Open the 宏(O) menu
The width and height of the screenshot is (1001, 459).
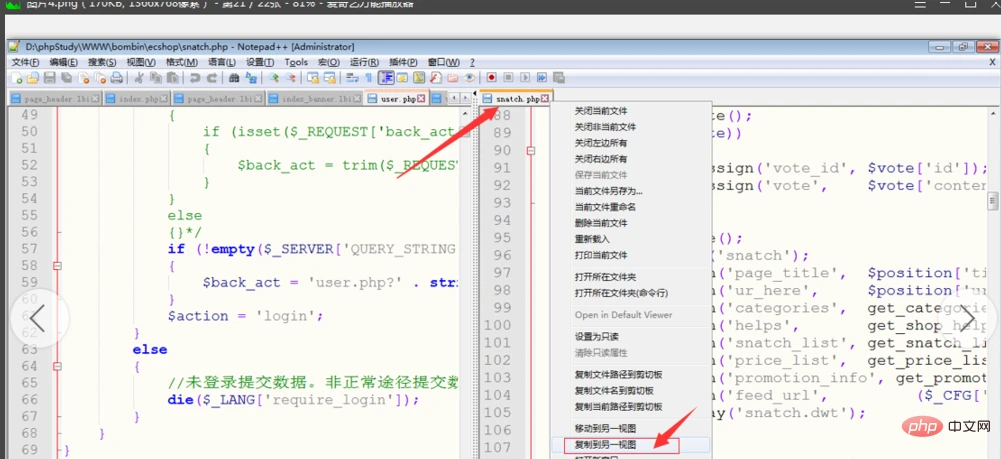329,63
